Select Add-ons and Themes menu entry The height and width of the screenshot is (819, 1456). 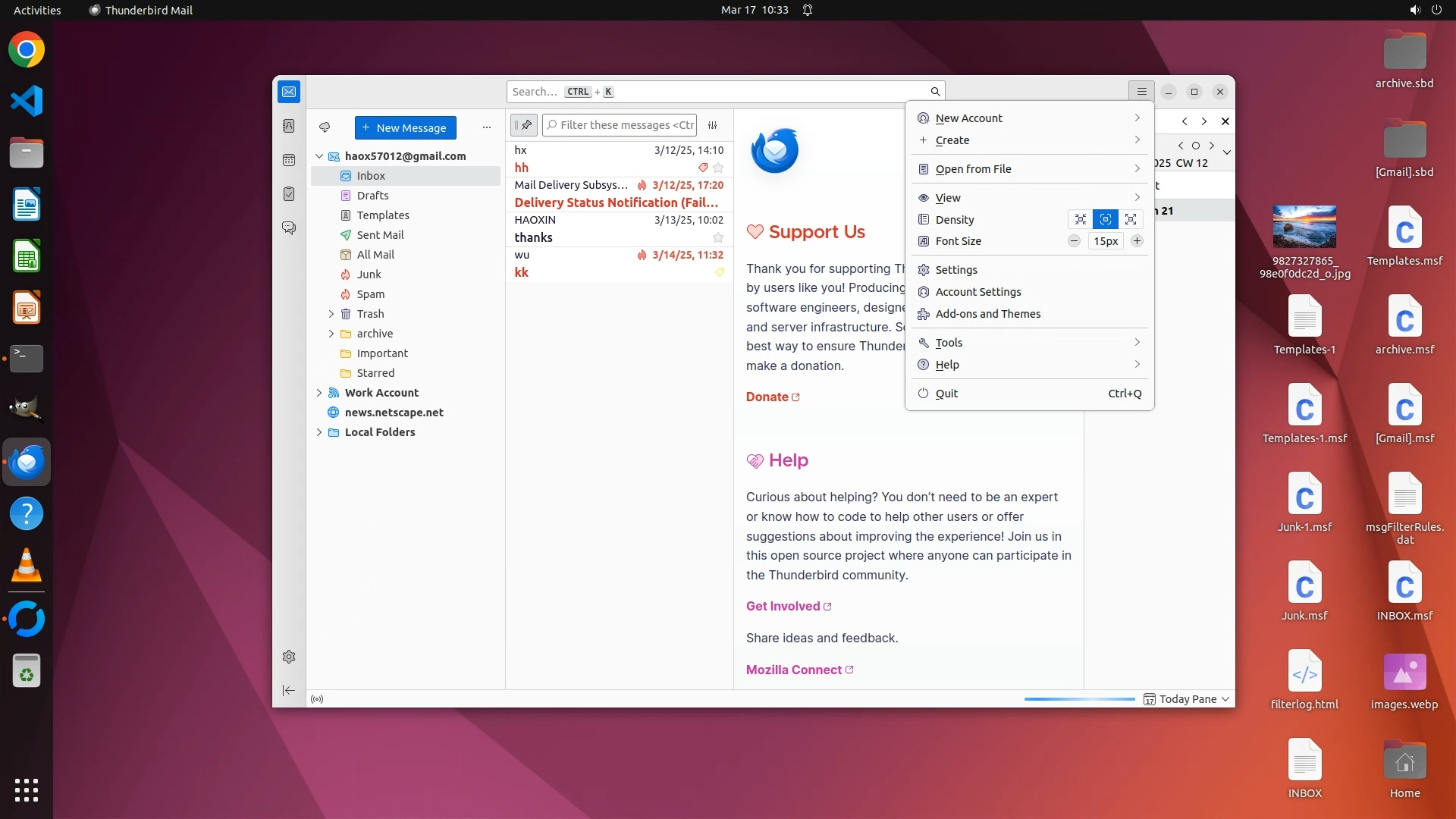tap(987, 314)
